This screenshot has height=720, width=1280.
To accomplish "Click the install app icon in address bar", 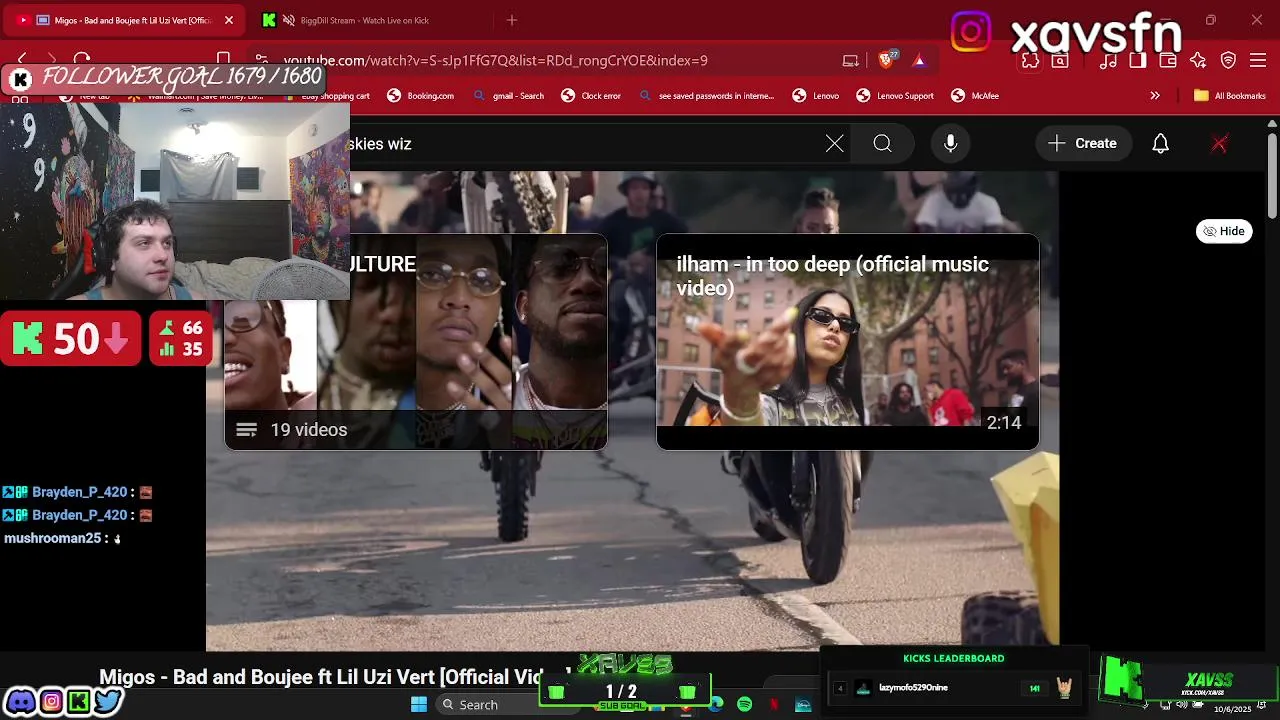I will point(851,60).
